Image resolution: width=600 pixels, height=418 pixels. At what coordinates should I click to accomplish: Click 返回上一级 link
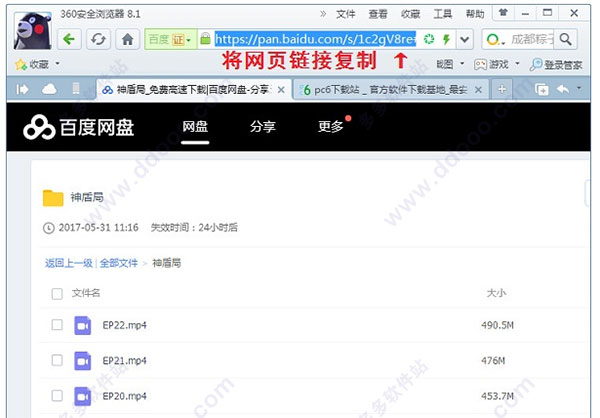click(68, 263)
